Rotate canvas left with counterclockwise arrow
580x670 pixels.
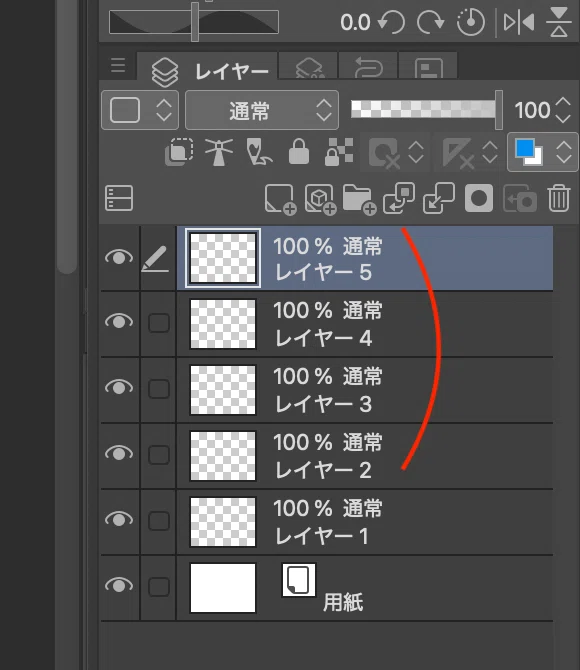click(x=392, y=22)
